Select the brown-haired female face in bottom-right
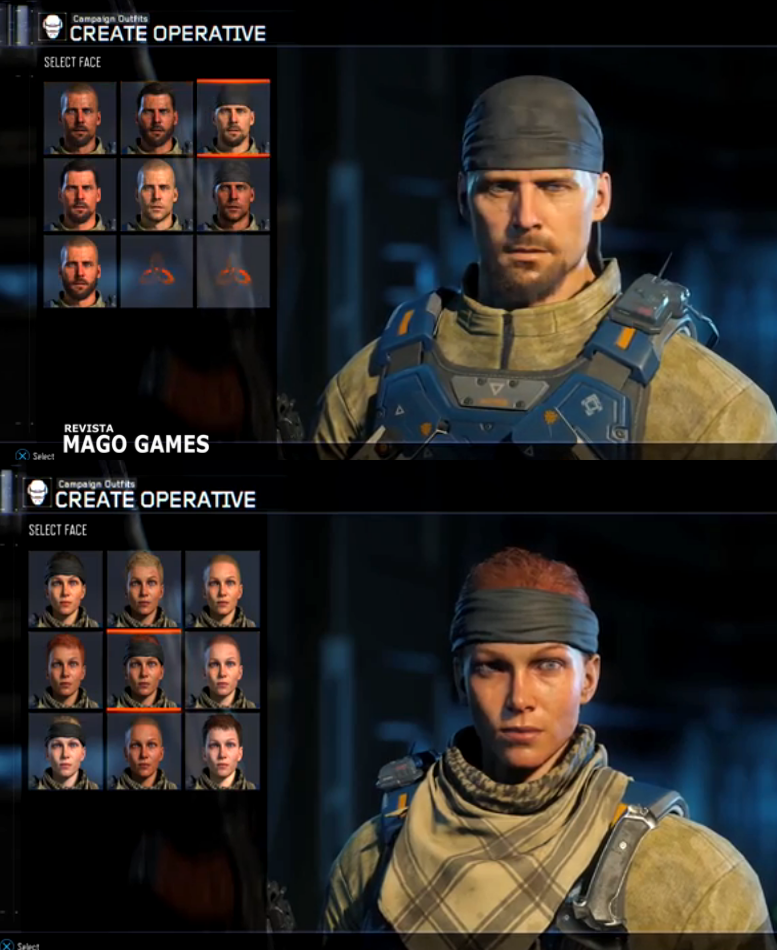 point(222,751)
